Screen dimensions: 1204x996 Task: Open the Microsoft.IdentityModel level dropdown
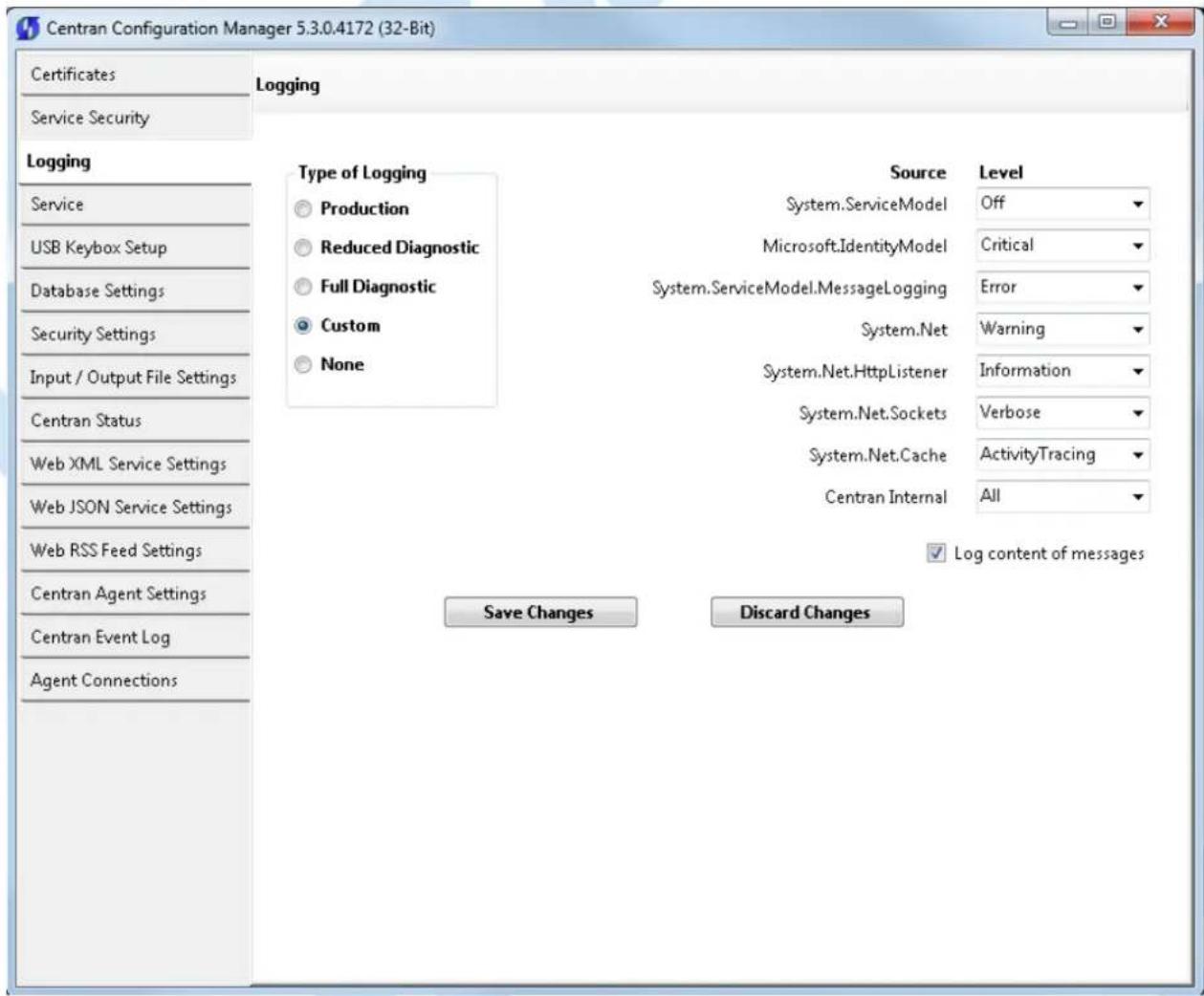1062,246
